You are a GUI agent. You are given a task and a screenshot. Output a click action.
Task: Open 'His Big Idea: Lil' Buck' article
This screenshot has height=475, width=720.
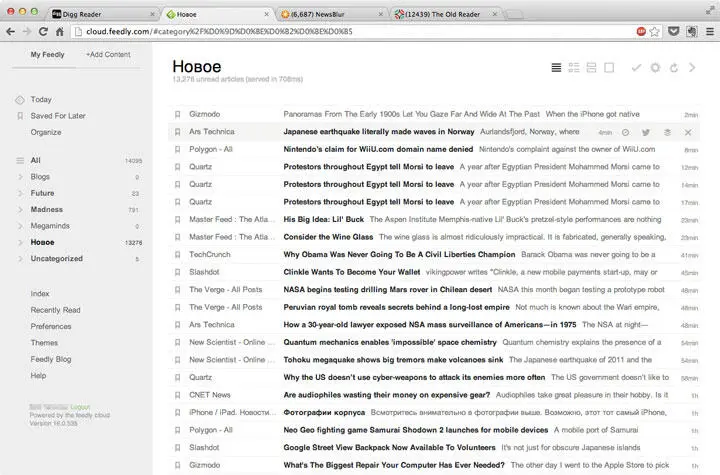[x=324, y=220]
